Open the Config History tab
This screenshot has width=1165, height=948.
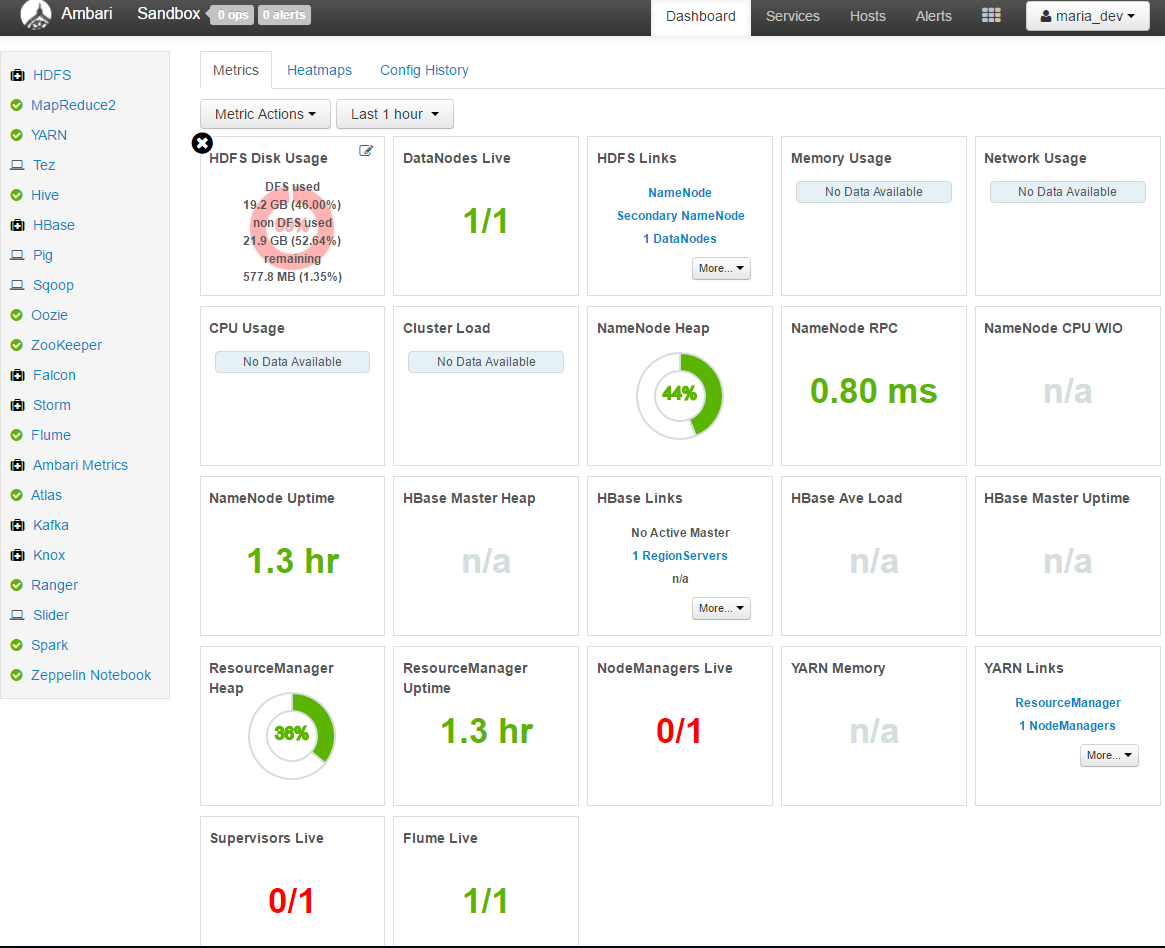pyautogui.click(x=424, y=70)
